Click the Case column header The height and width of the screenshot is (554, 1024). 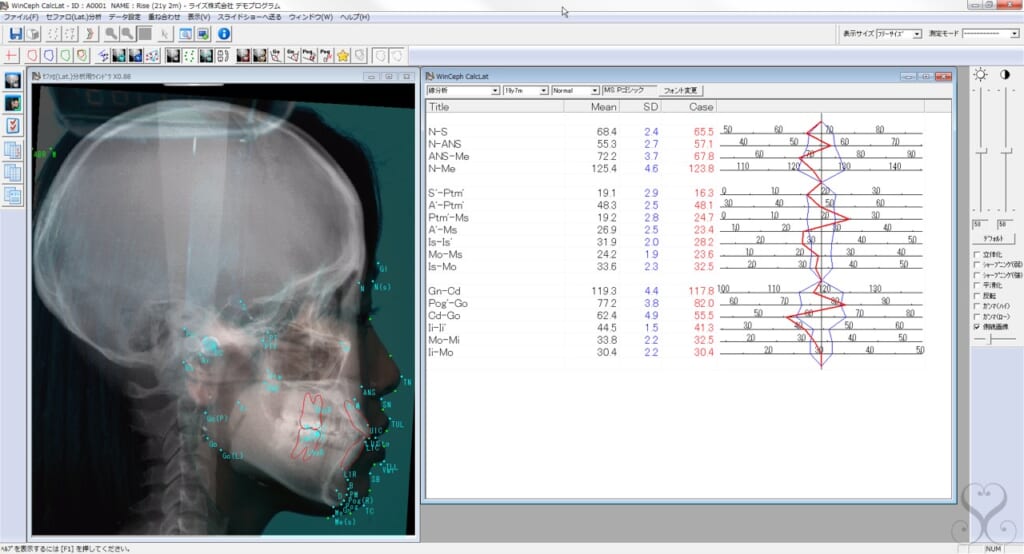[689, 107]
